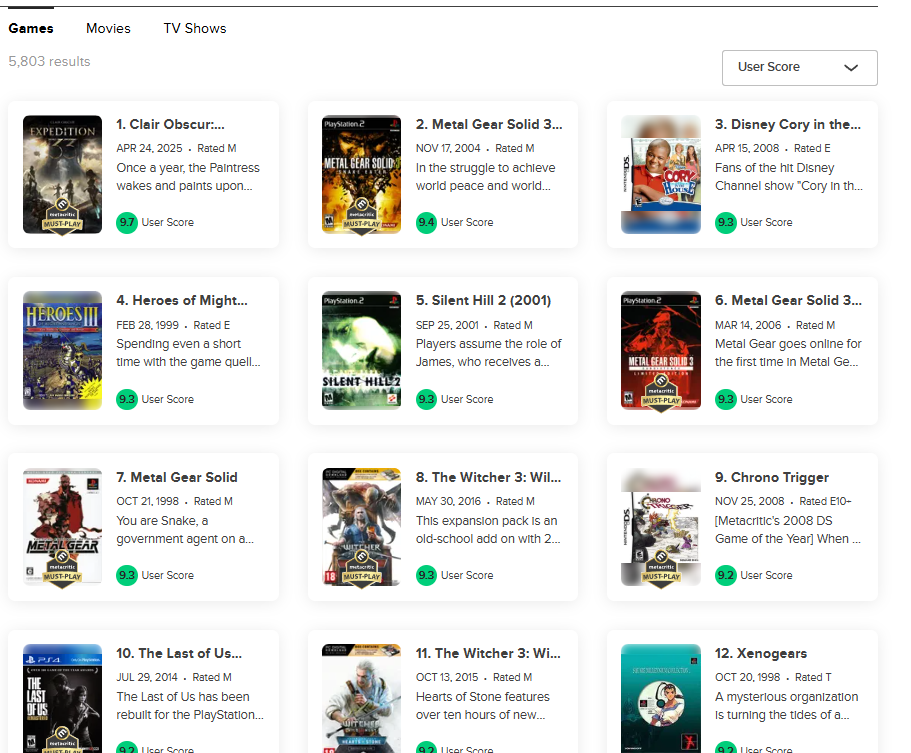Click the "A mysterious organization" description
Viewport: 911px width, 753px height.
[x=787, y=705]
